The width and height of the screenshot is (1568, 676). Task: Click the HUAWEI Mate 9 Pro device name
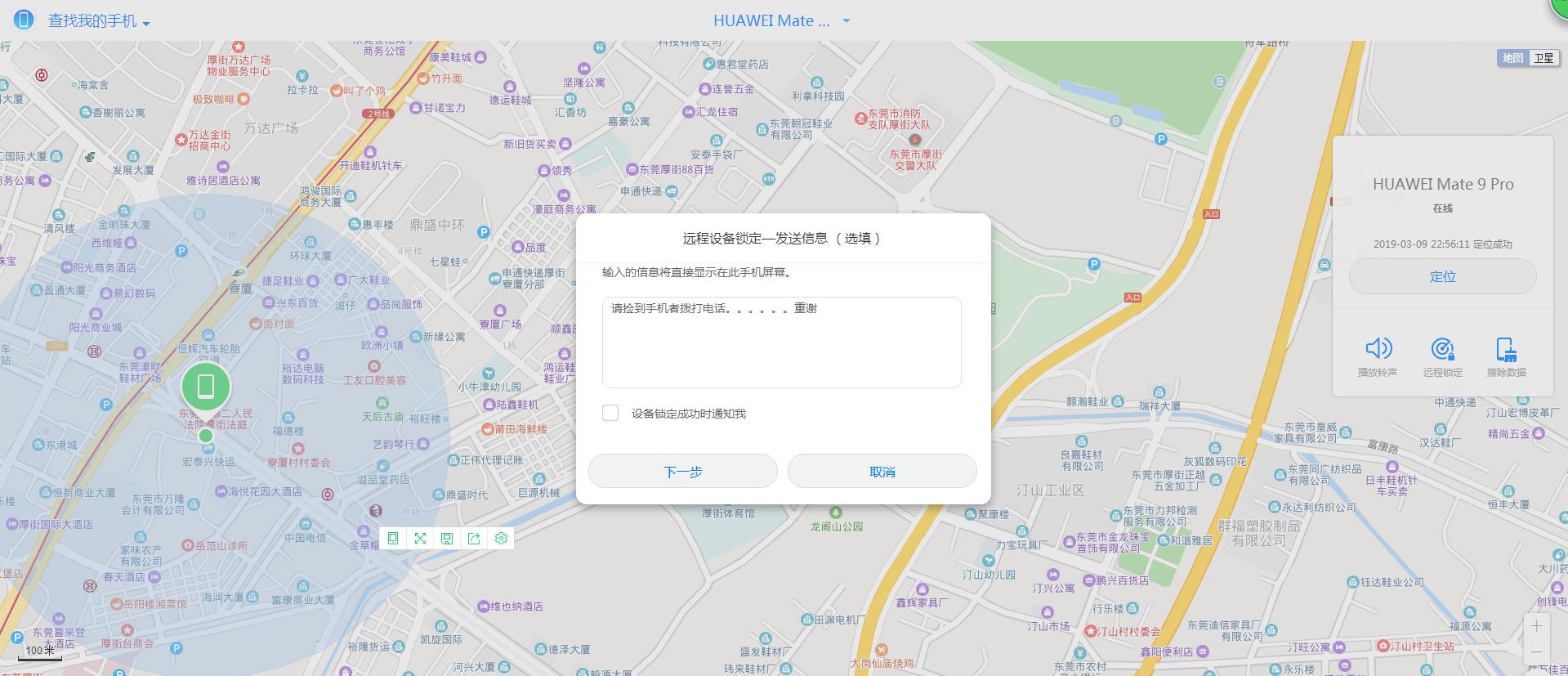1443,184
